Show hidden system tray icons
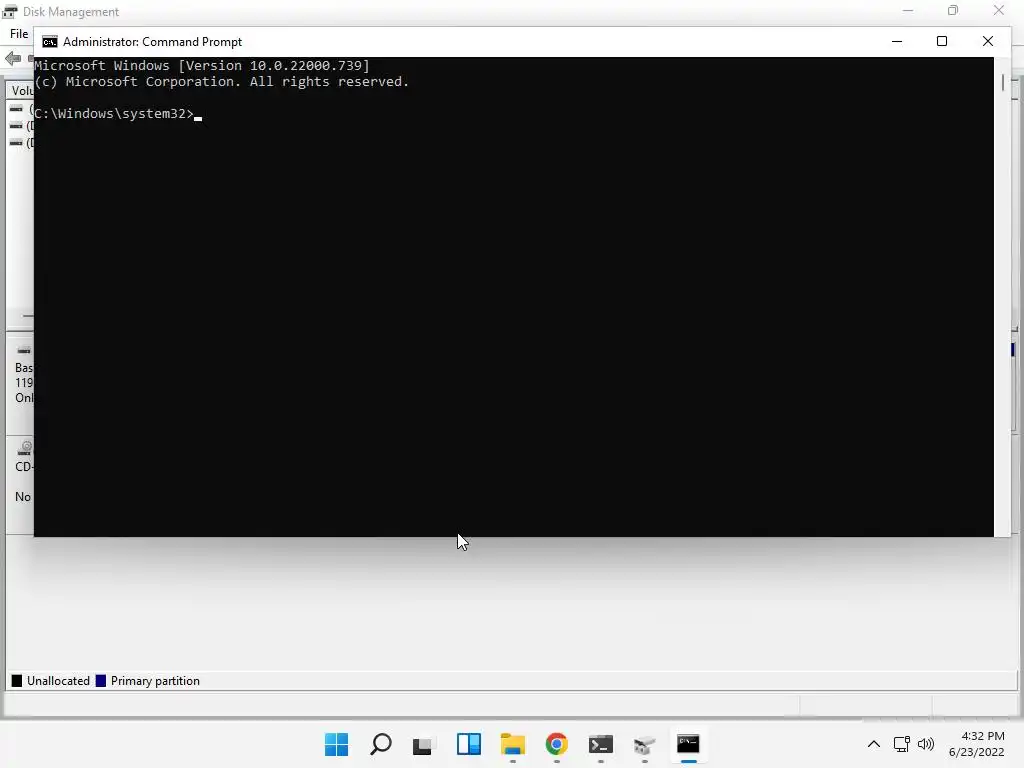Screen dimensions: 1024x768 (874, 744)
